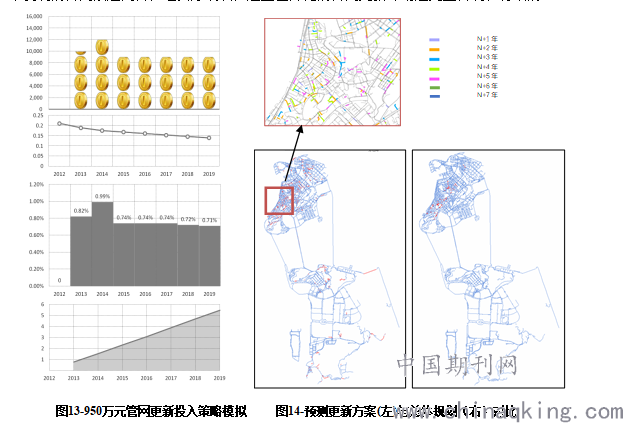This screenshot has width=623, height=423.
Task: Click the 0 label above 2012 in bar chart
Action: tap(60, 280)
